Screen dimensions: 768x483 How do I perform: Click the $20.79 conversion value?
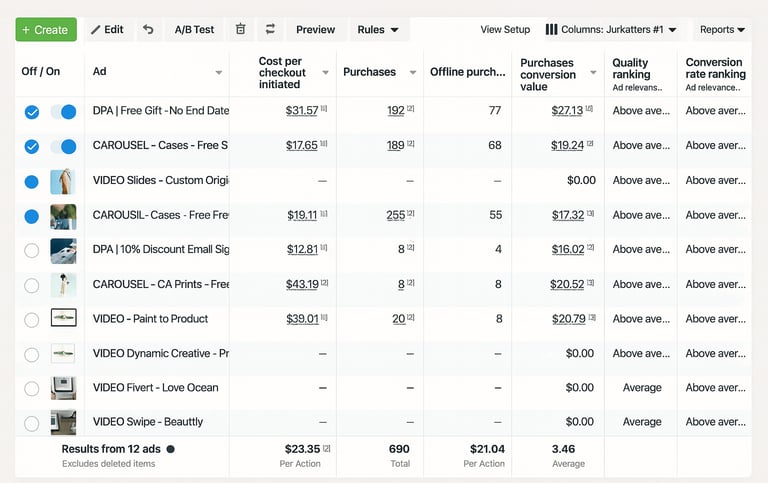pyautogui.click(x=569, y=319)
